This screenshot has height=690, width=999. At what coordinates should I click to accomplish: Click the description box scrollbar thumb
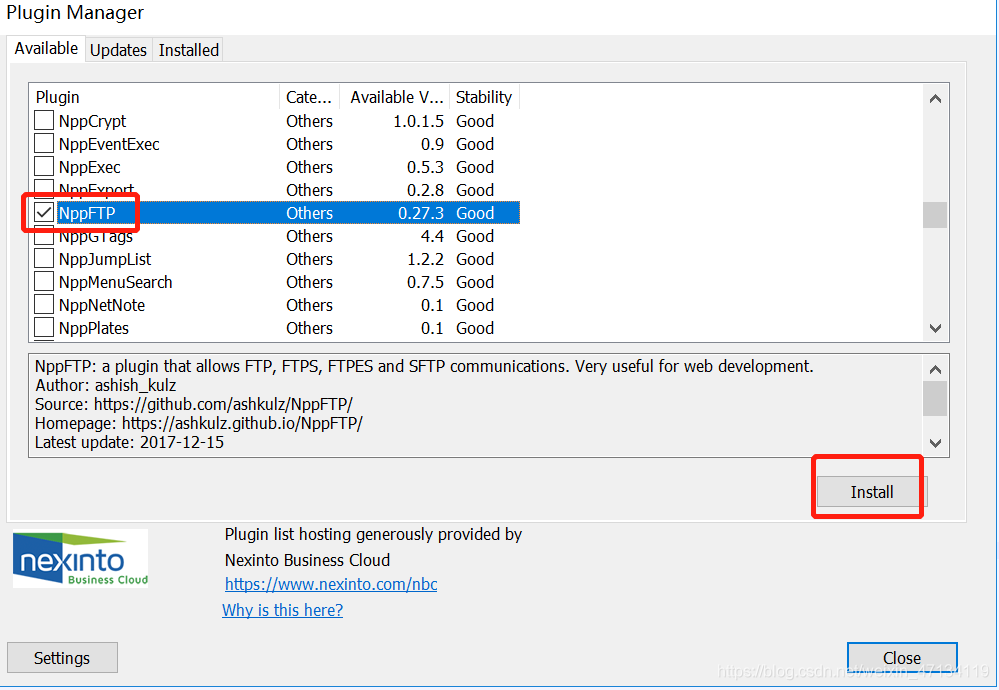point(935,398)
